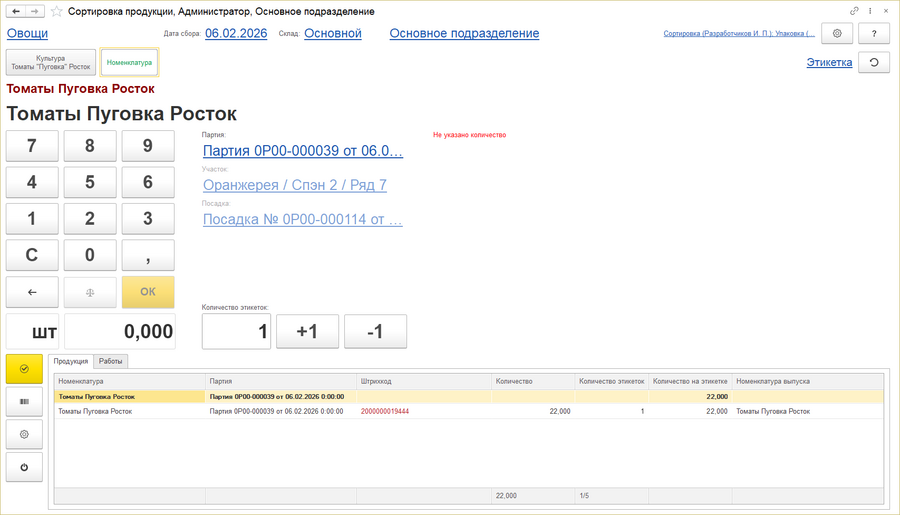Open the Основное подразделение link
The image size is (900, 515).
click(x=464, y=33)
